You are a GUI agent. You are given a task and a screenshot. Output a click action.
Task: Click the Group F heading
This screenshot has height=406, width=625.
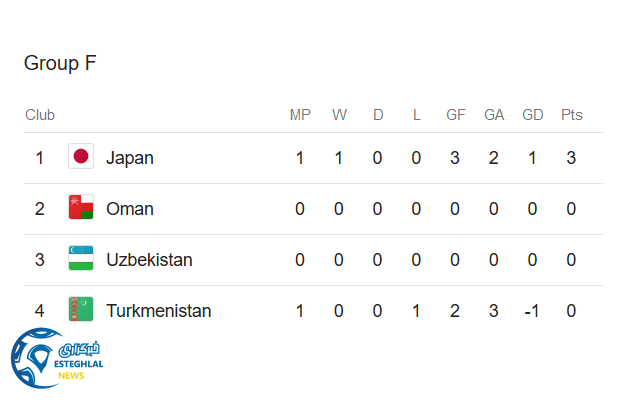click(x=60, y=63)
